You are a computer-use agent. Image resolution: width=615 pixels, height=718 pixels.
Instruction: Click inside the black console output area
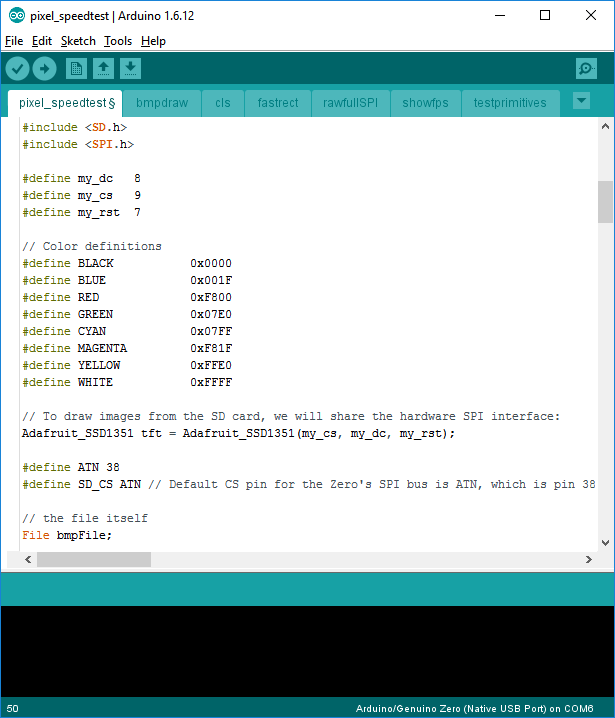[x=307, y=651]
